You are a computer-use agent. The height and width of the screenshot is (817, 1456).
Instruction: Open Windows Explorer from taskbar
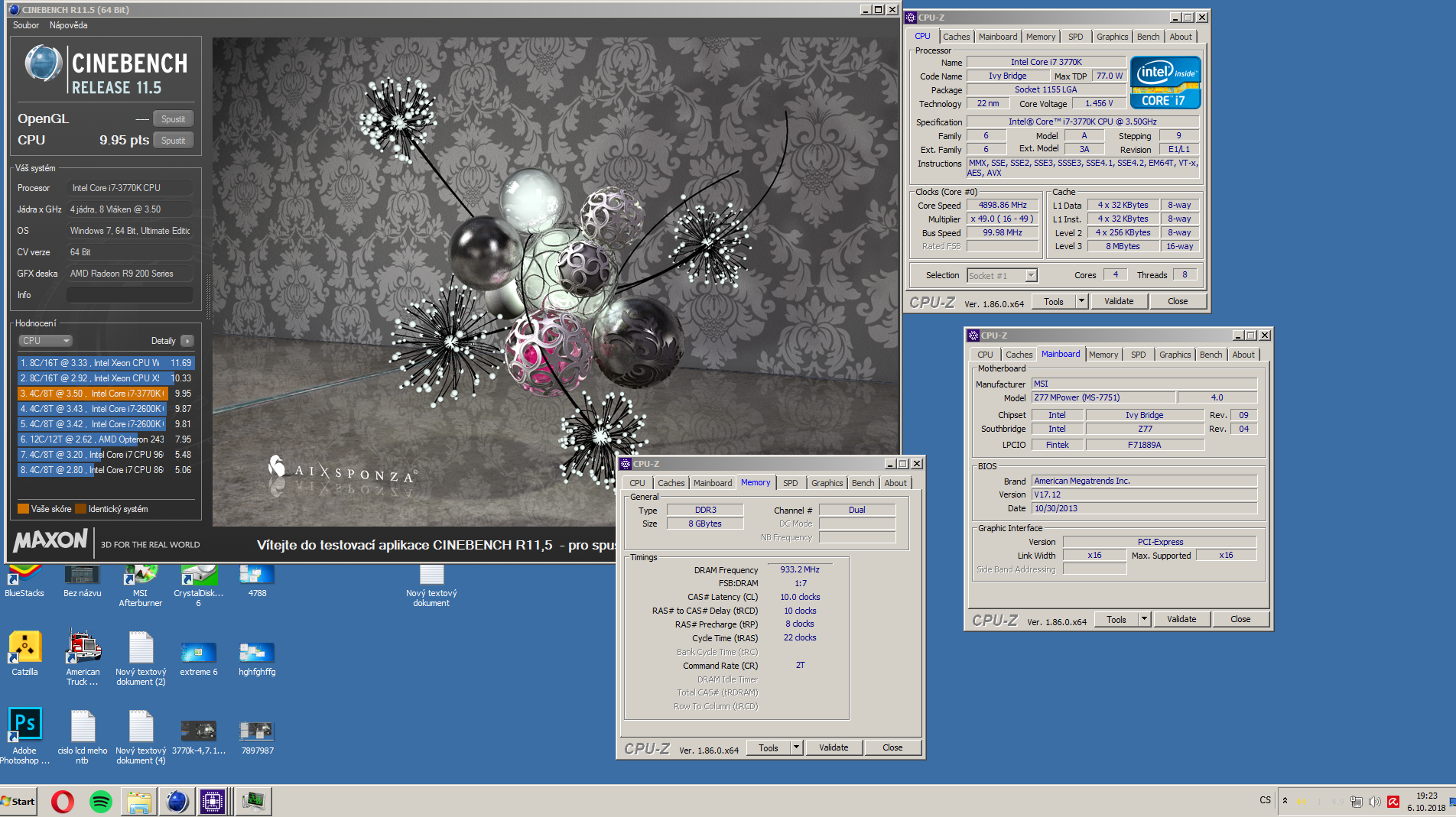[x=139, y=802]
